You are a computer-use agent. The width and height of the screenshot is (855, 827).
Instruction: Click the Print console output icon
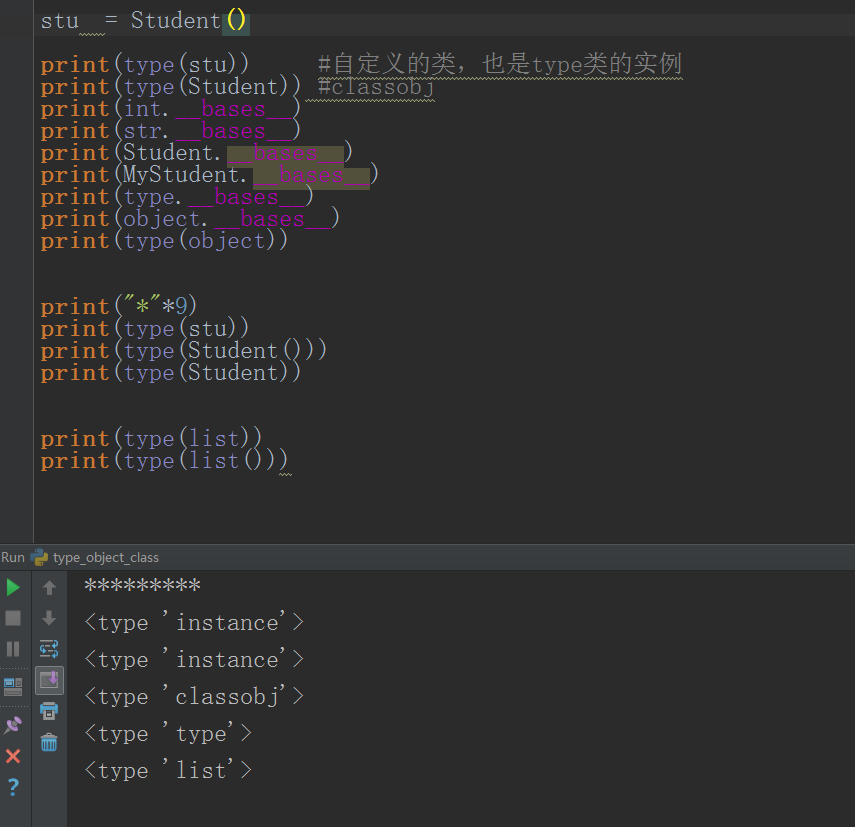49,711
